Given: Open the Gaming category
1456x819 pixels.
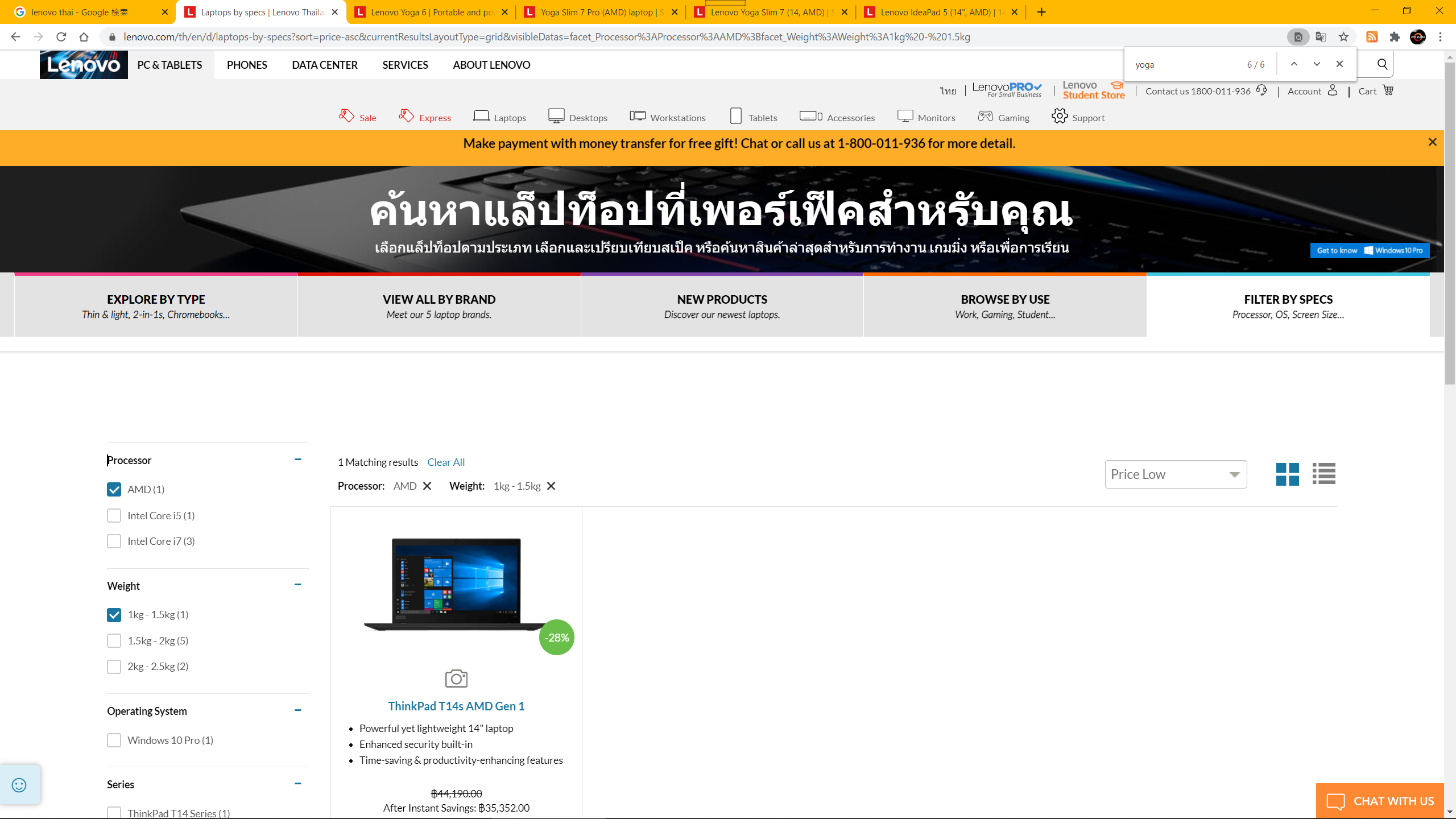Looking at the screenshot, I should (1003, 117).
